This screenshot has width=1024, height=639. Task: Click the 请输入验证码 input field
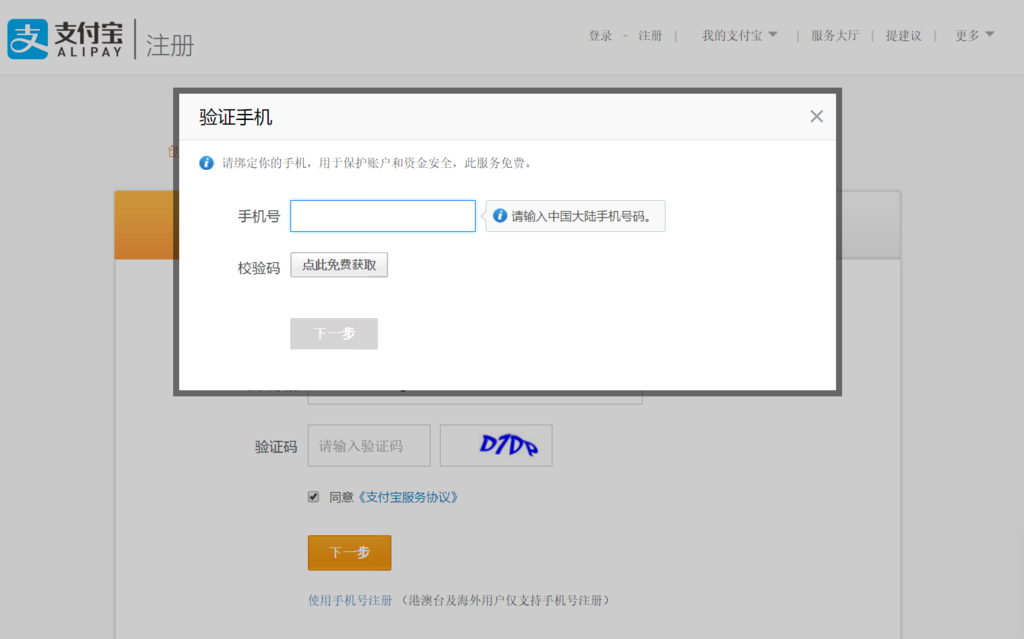point(369,446)
